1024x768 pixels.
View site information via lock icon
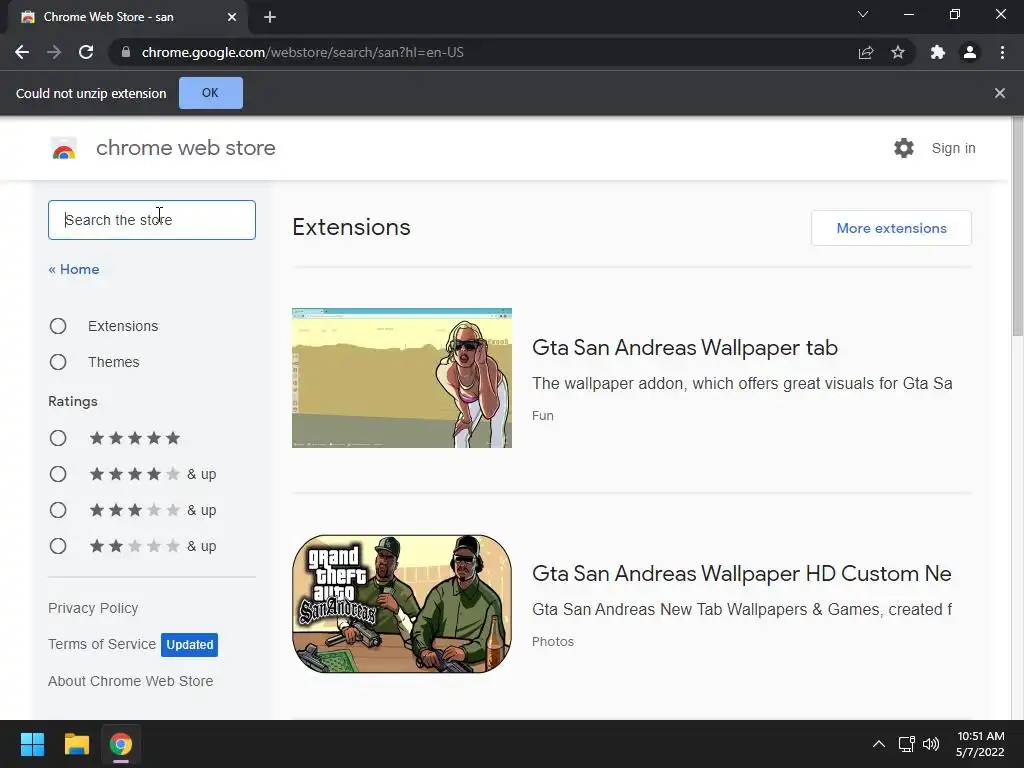coord(126,52)
